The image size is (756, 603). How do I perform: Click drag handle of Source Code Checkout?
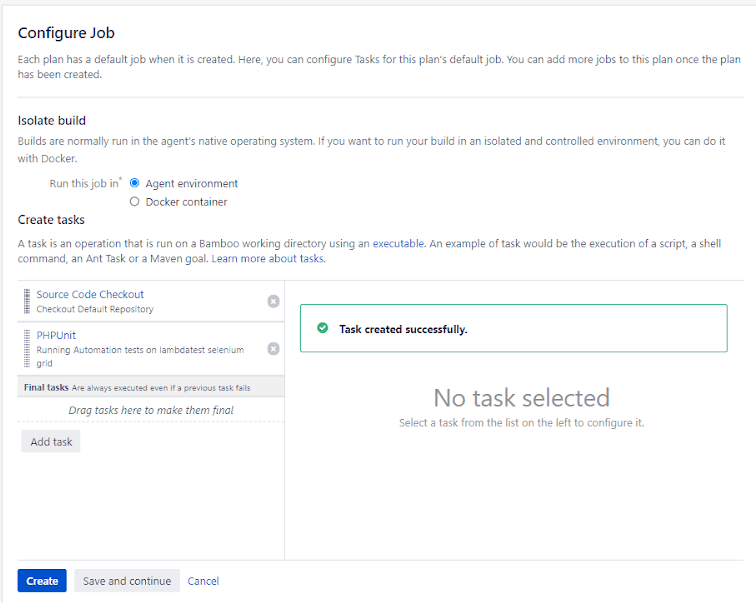pyautogui.click(x=27, y=301)
